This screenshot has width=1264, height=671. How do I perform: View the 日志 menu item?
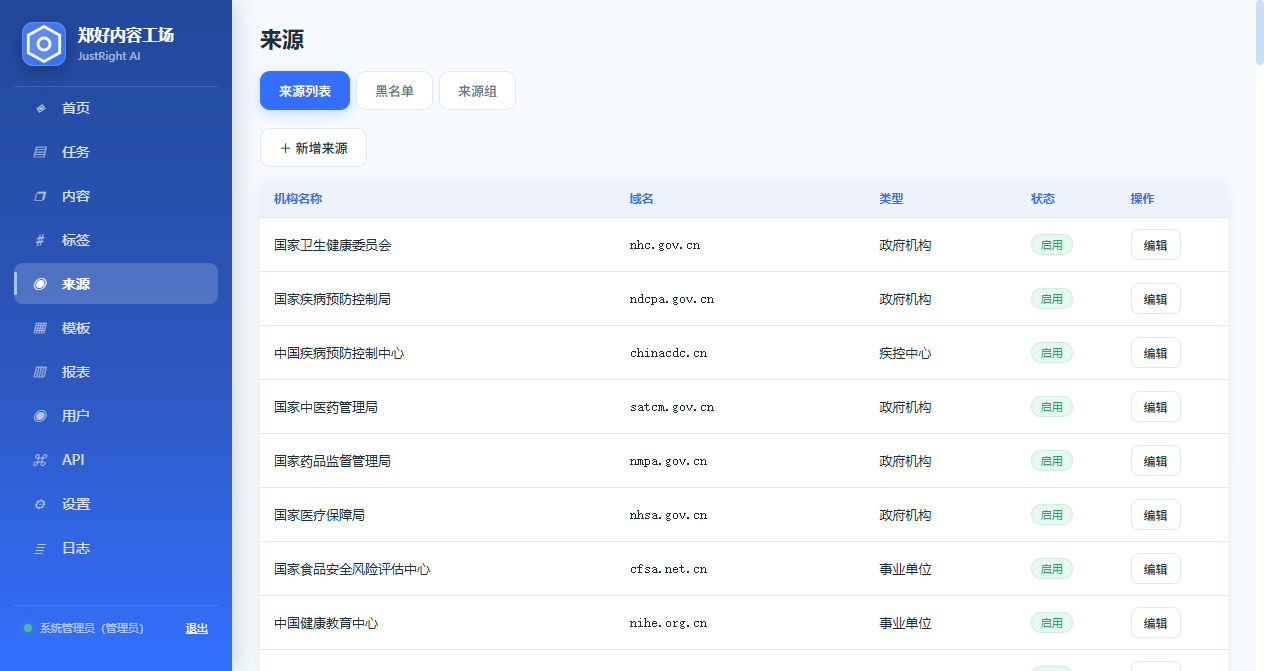(x=116, y=548)
